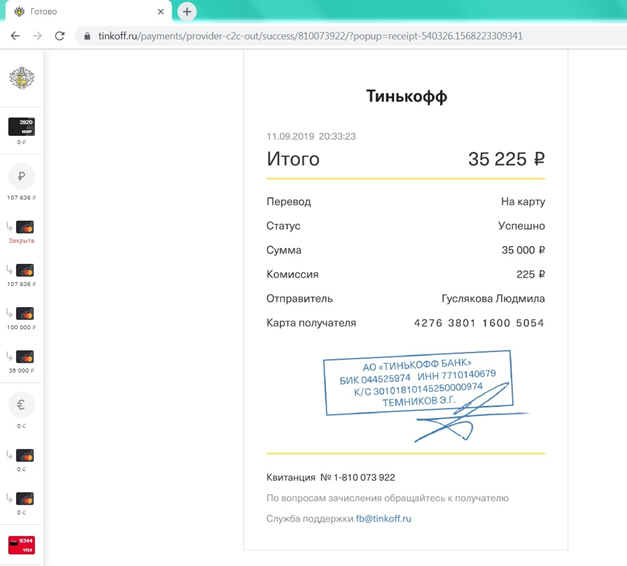Image resolution: width=627 pixels, height=566 pixels.
Task: Open a new browser tab with plus
Action: (187, 12)
